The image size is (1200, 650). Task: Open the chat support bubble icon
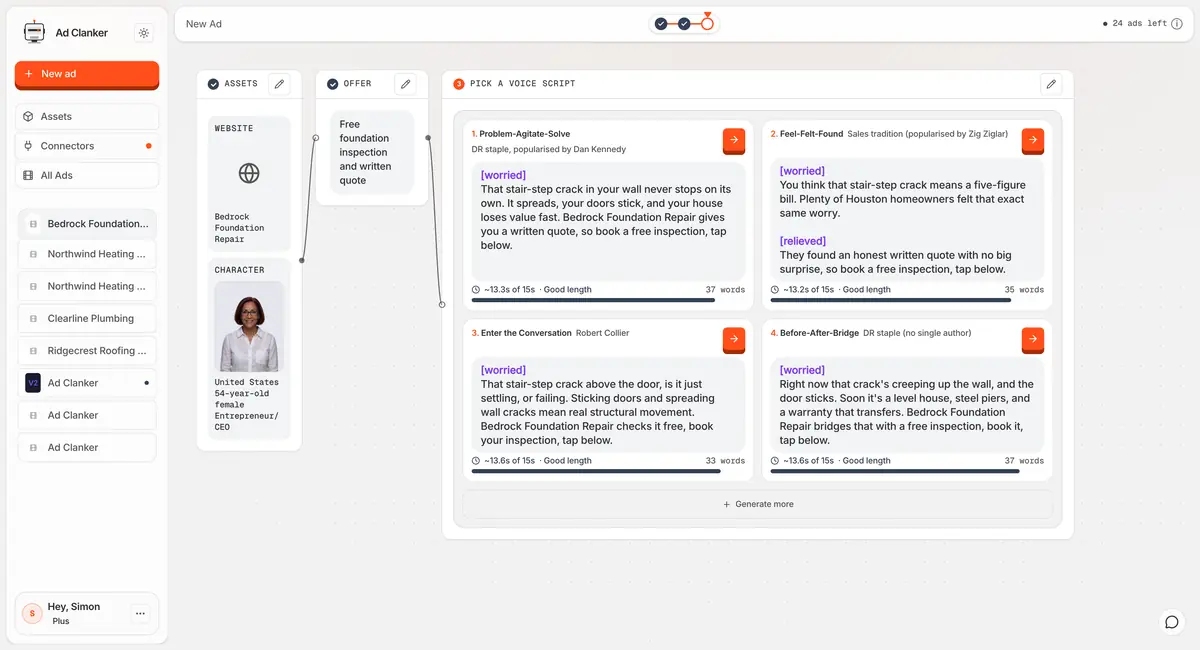(x=1172, y=622)
